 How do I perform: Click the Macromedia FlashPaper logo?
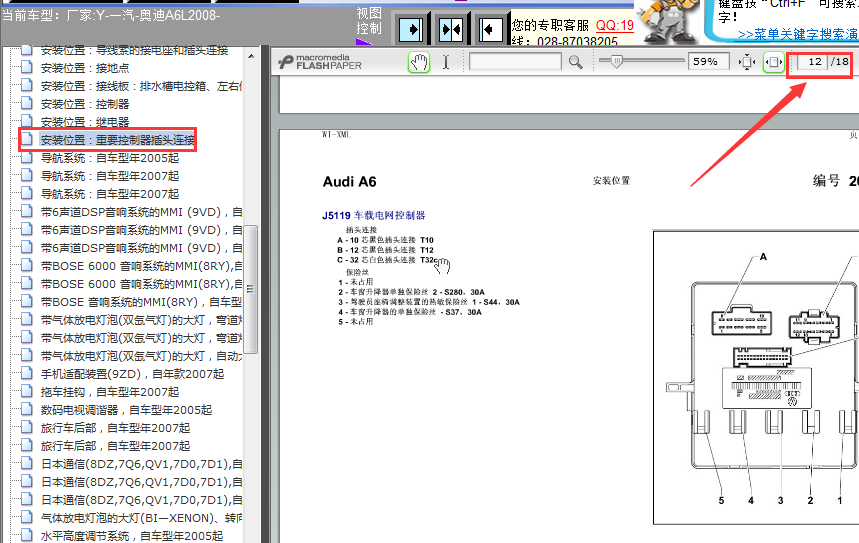(x=320, y=62)
